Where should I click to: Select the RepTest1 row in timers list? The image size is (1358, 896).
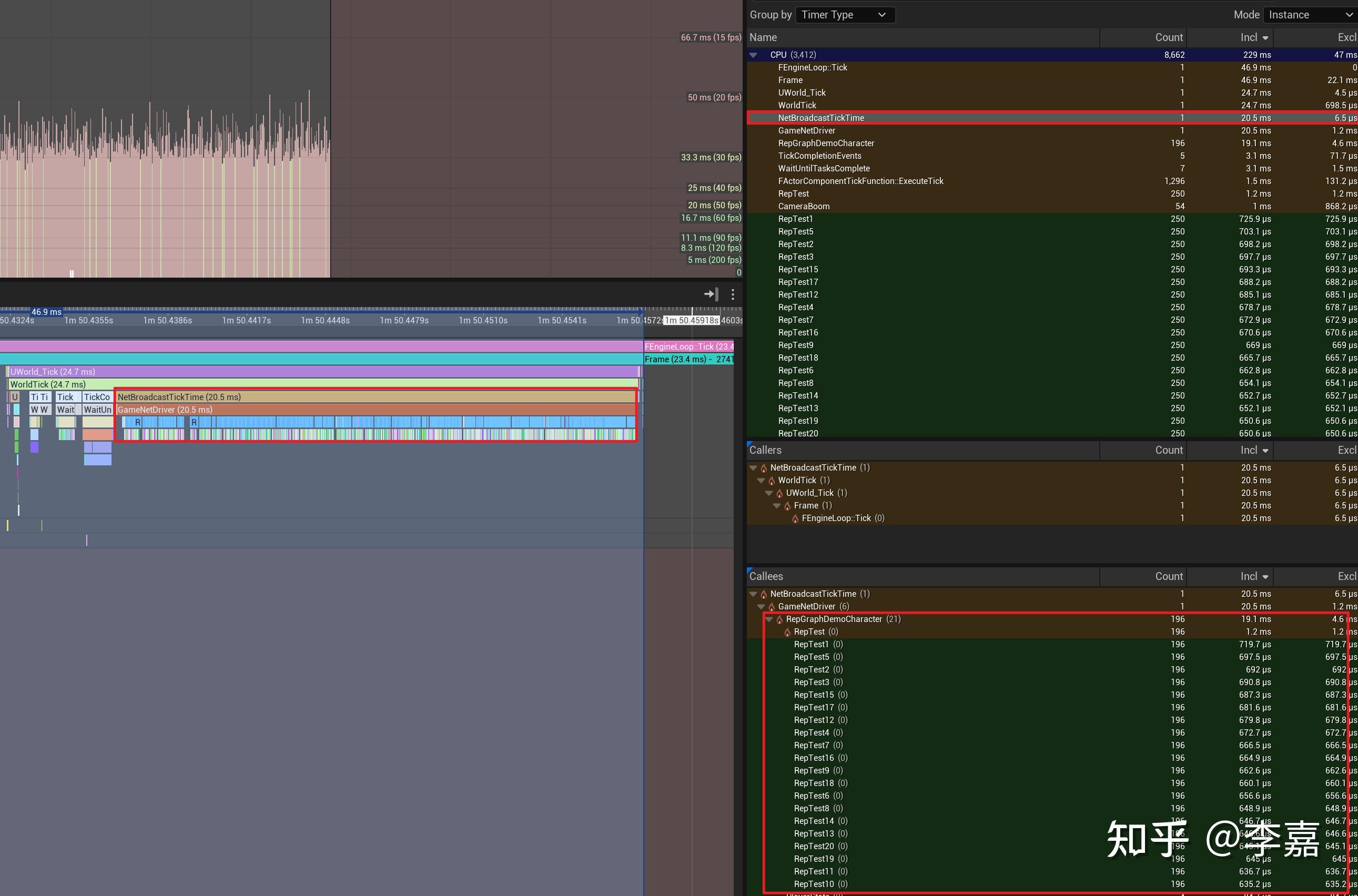(x=795, y=219)
